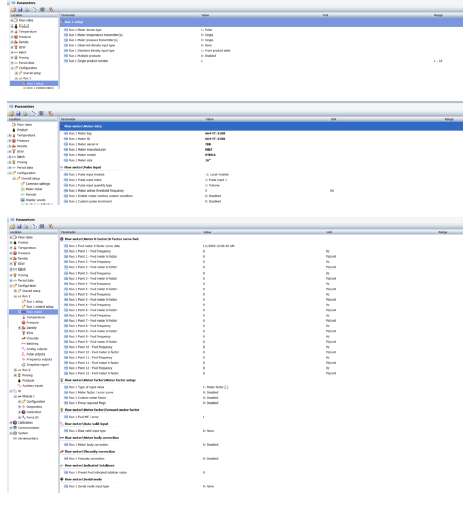Screen dimensions: 475x522
Task: Select the Pressure node icon in bottom tree
Action: 23,322
